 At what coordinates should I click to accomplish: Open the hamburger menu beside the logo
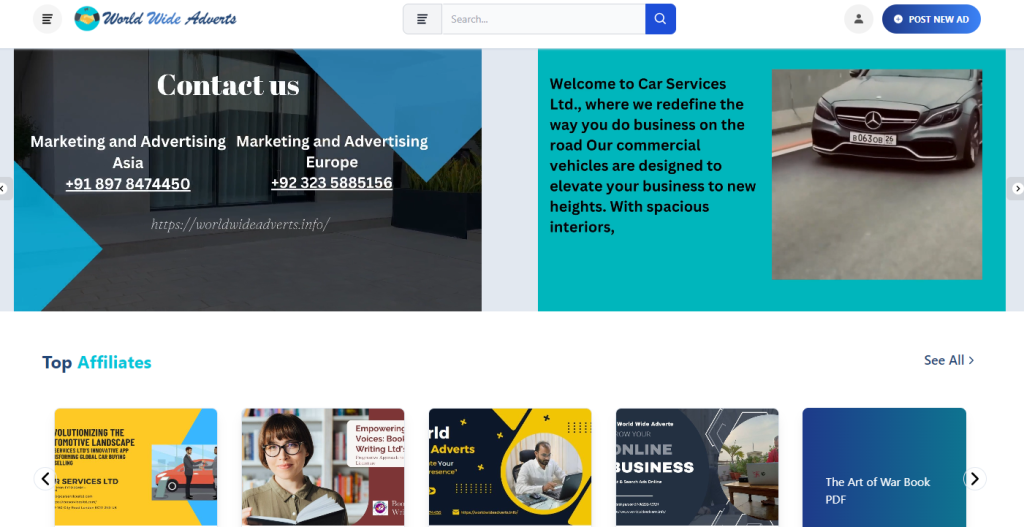pos(48,19)
